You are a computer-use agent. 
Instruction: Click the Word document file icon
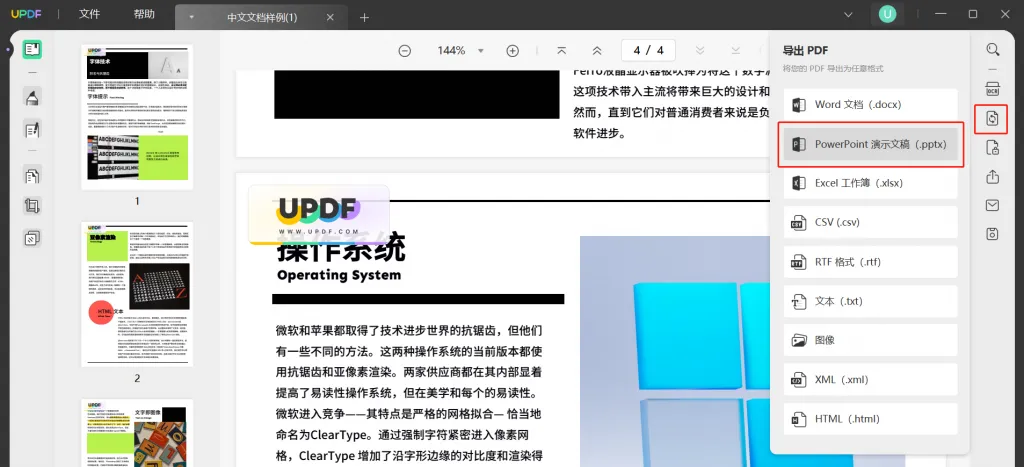pos(799,105)
